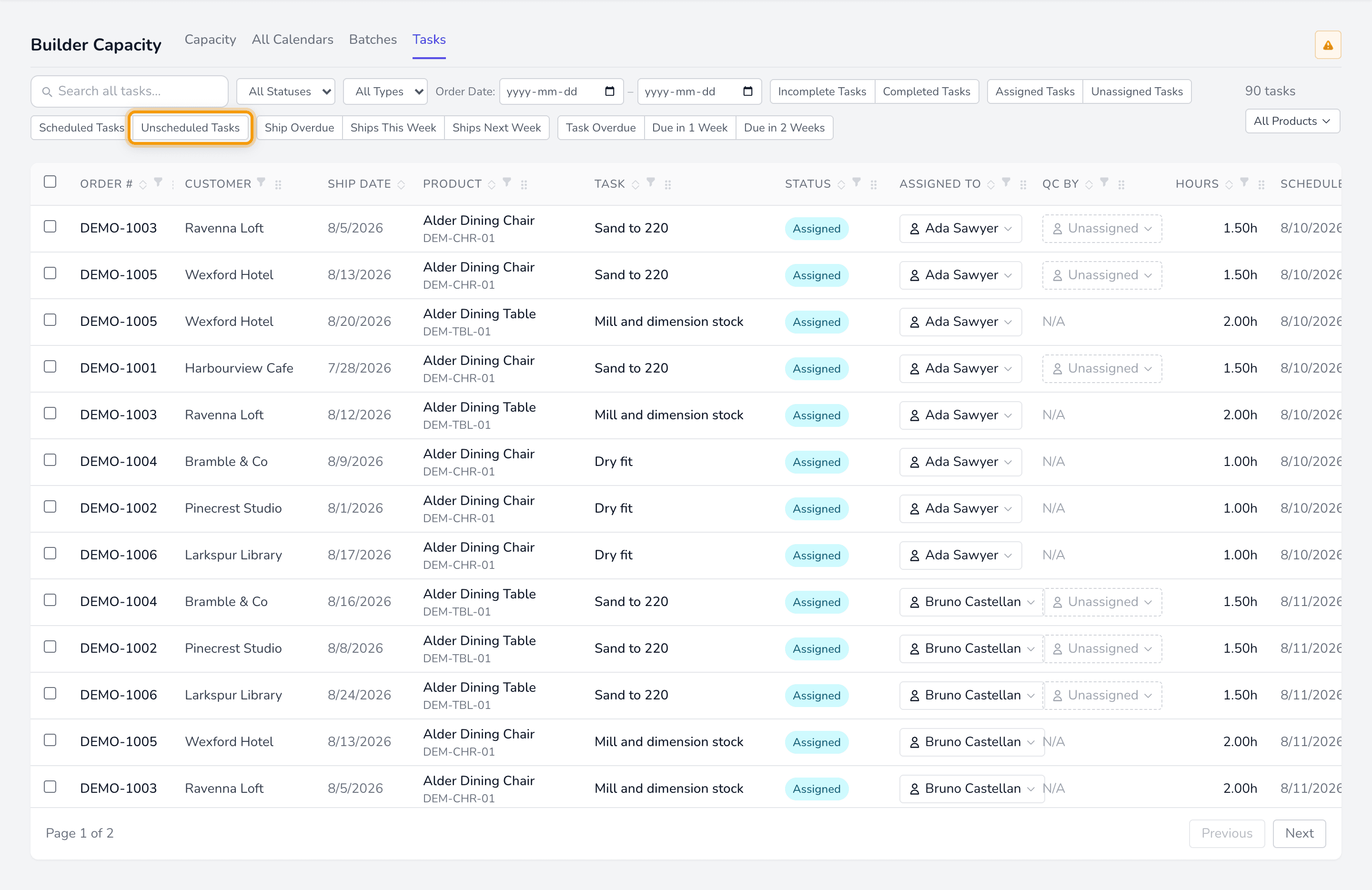Open the first order date calendar picker
Viewport: 1372px width, 890px height.
click(609, 91)
